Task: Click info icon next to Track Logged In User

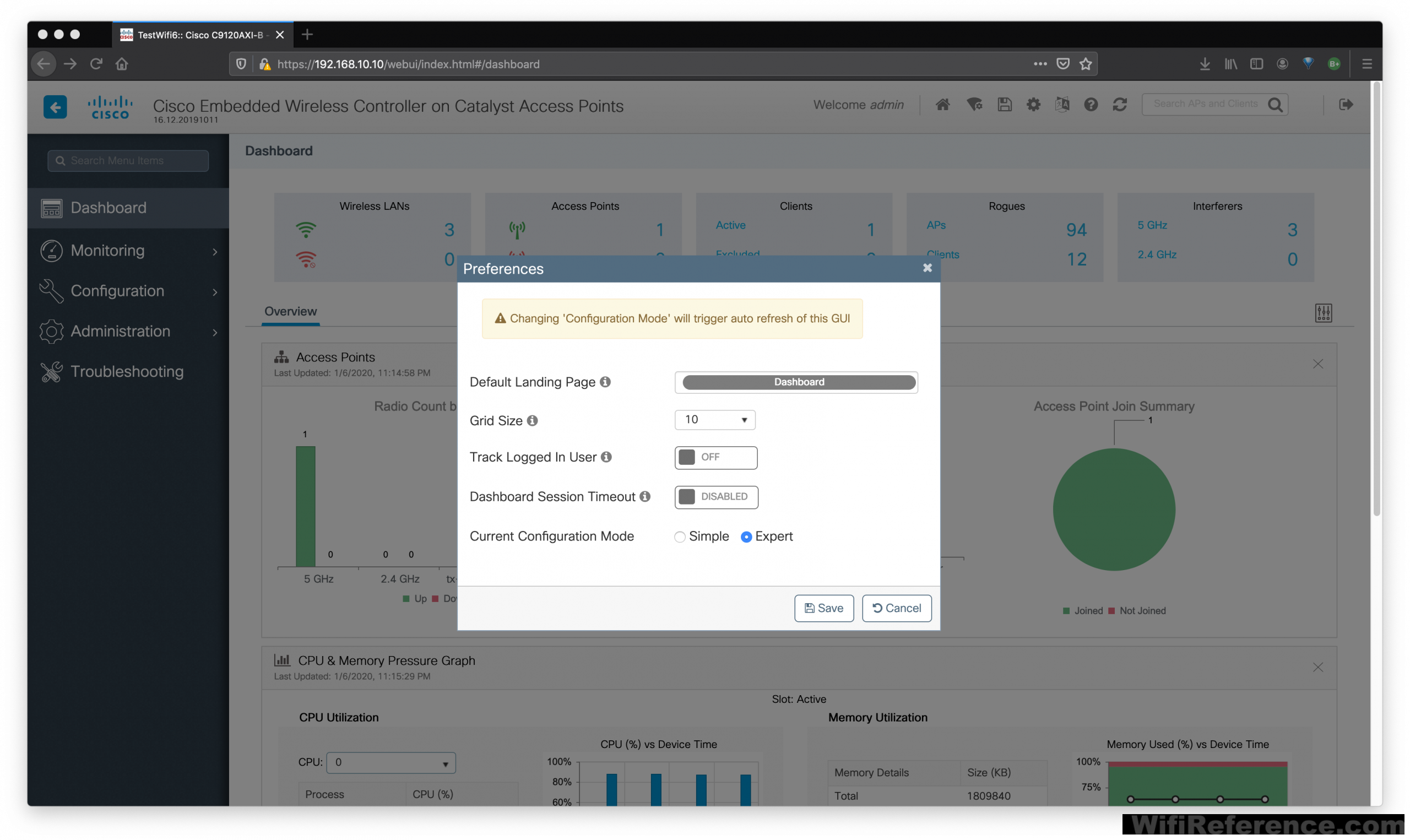Action: (x=606, y=457)
